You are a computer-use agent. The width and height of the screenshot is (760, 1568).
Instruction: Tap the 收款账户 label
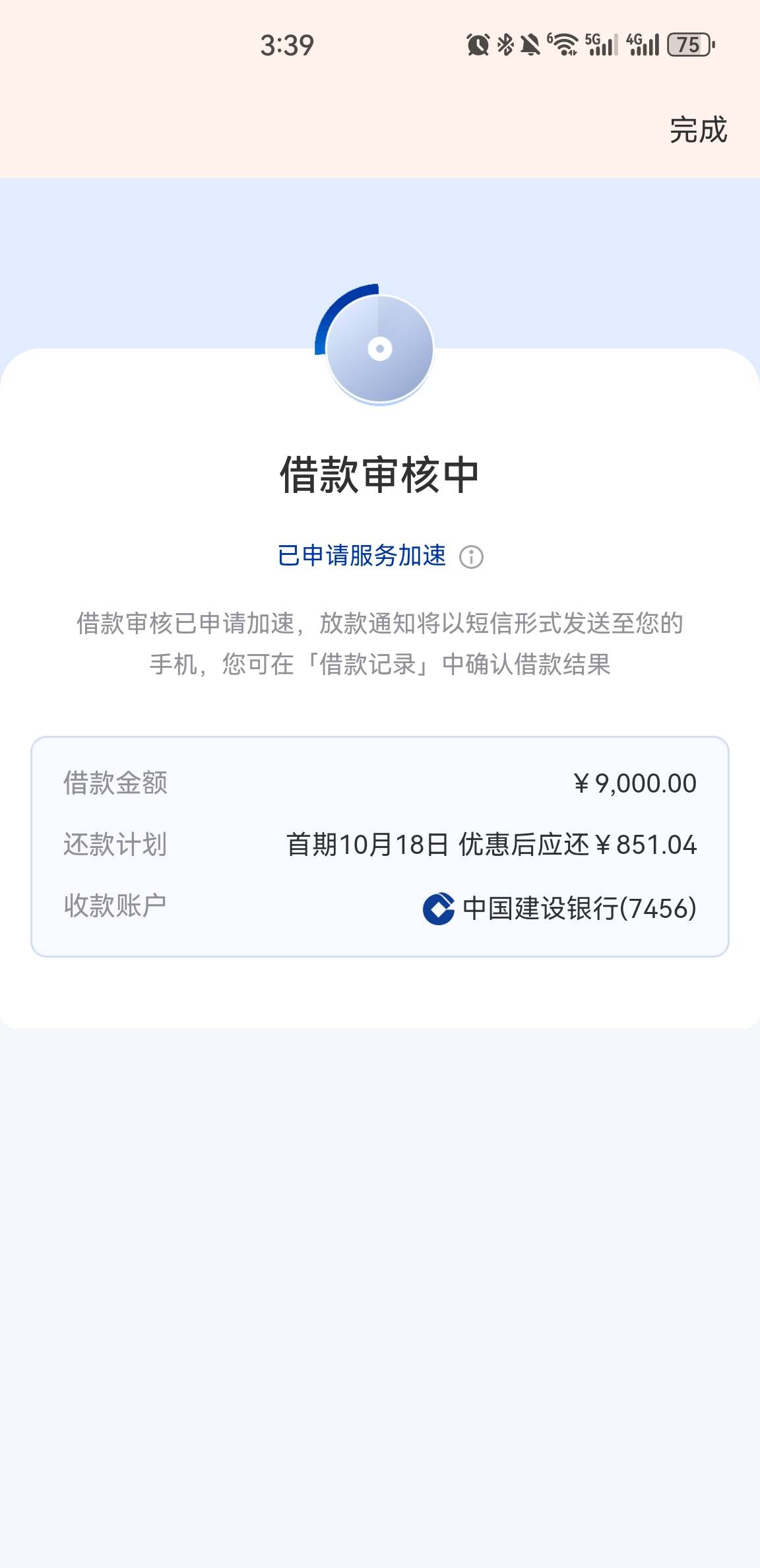point(115,906)
